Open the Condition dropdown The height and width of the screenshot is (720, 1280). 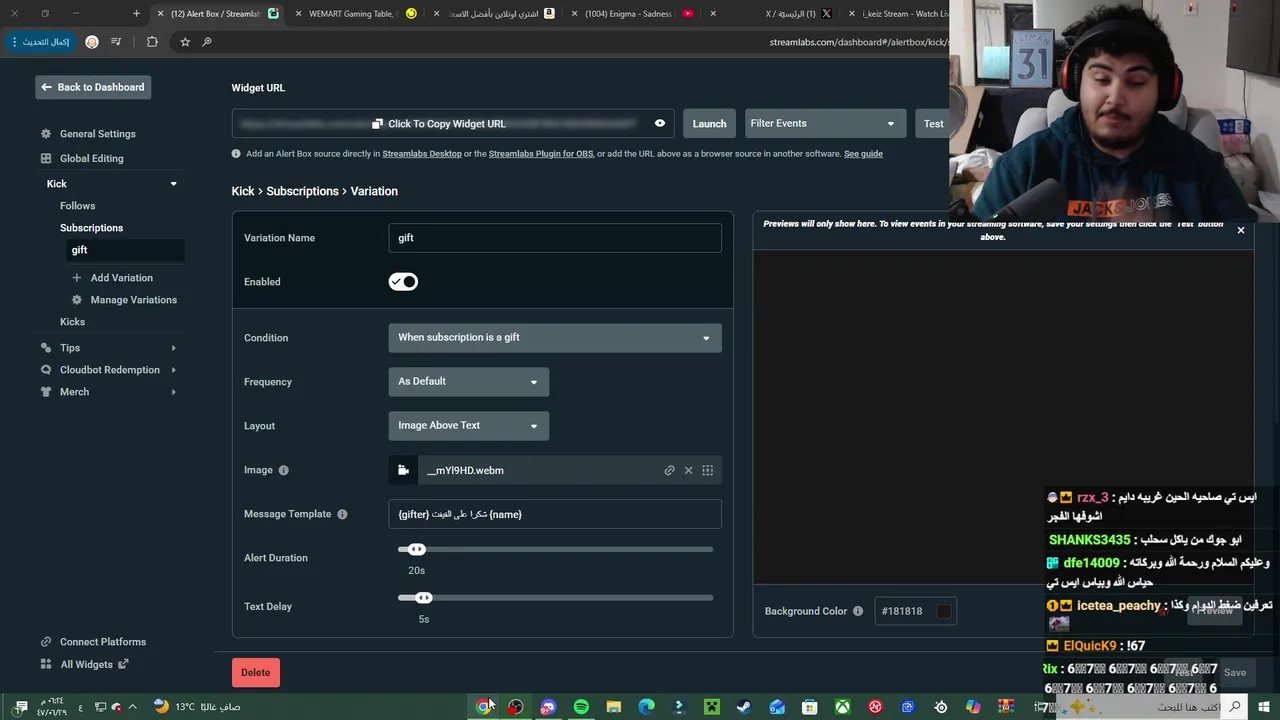click(x=555, y=338)
